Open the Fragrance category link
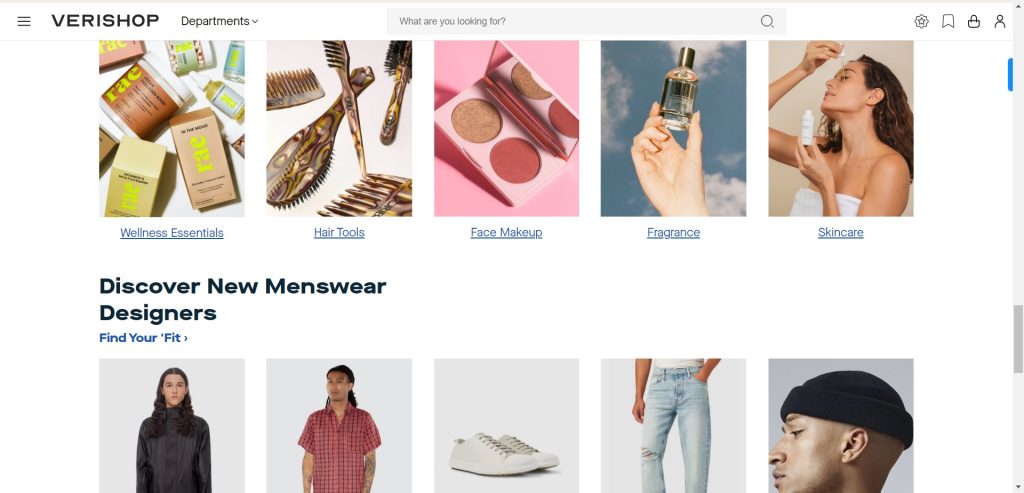Image resolution: width=1024 pixels, height=493 pixels. click(673, 232)
